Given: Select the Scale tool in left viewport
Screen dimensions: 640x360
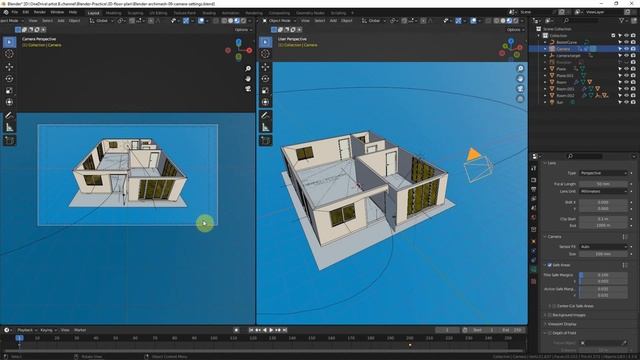Looking at the screenshot, I should 9,90.
